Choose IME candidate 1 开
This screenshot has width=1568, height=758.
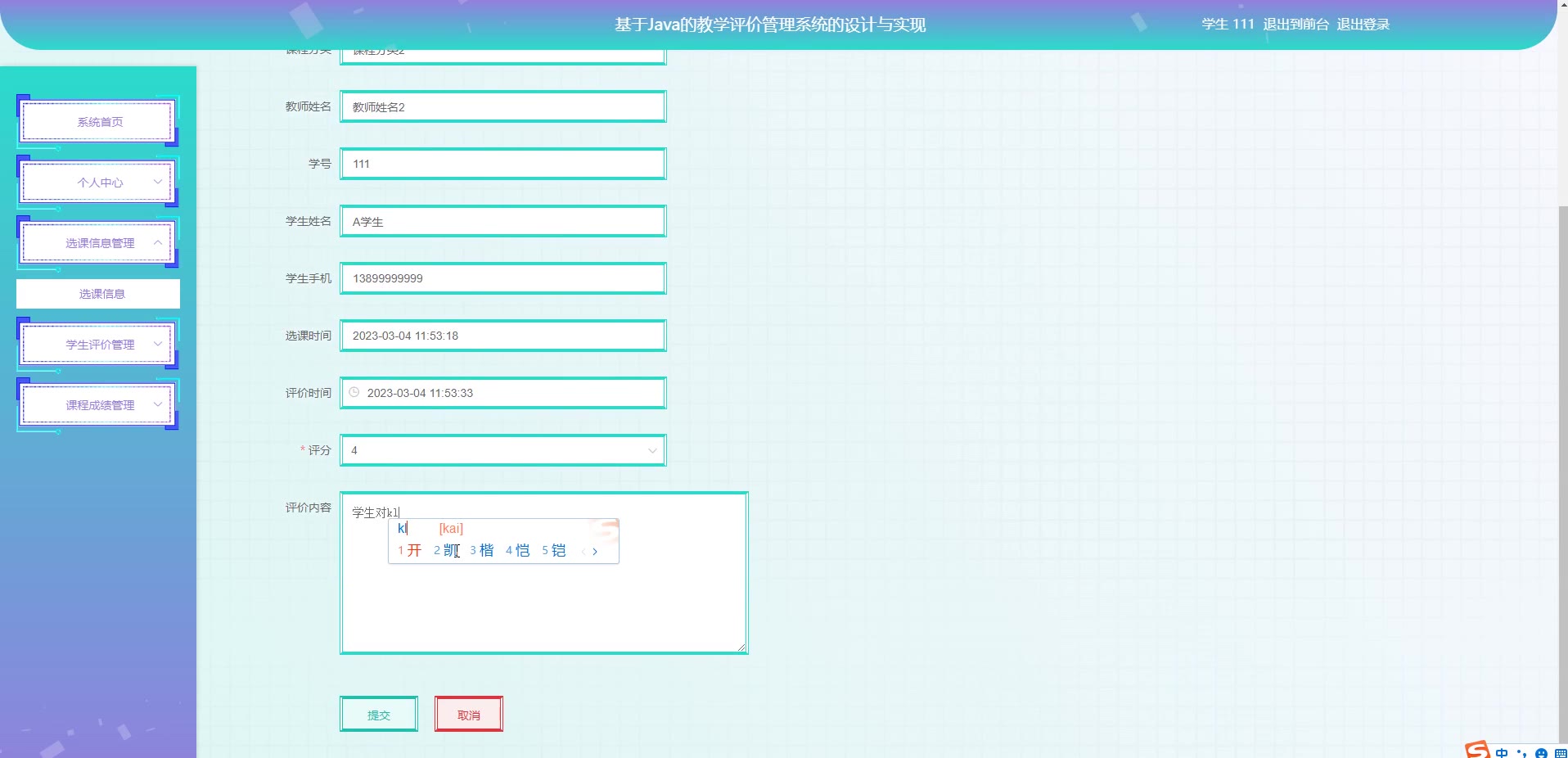coord(409,550)
